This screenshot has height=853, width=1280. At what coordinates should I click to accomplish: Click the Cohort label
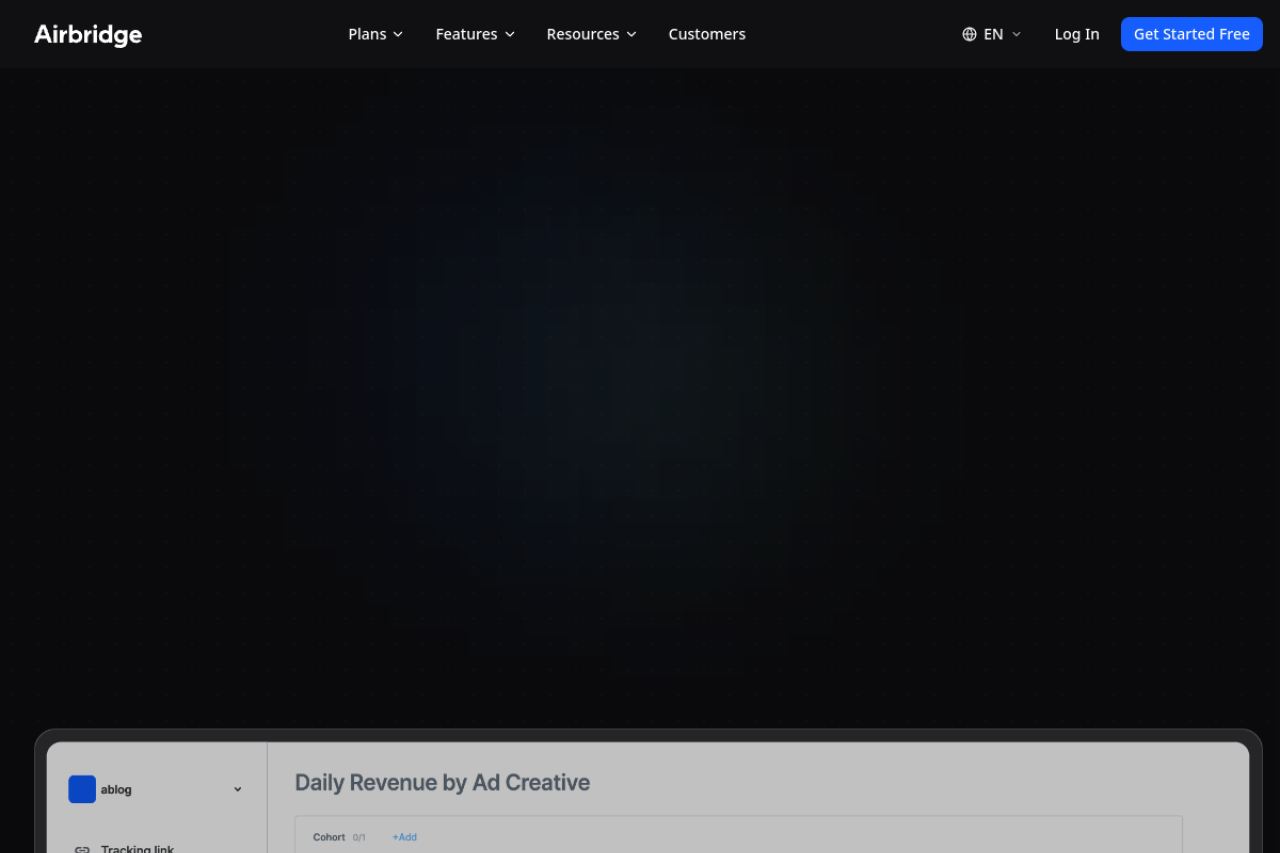click(x=329, y=837)
